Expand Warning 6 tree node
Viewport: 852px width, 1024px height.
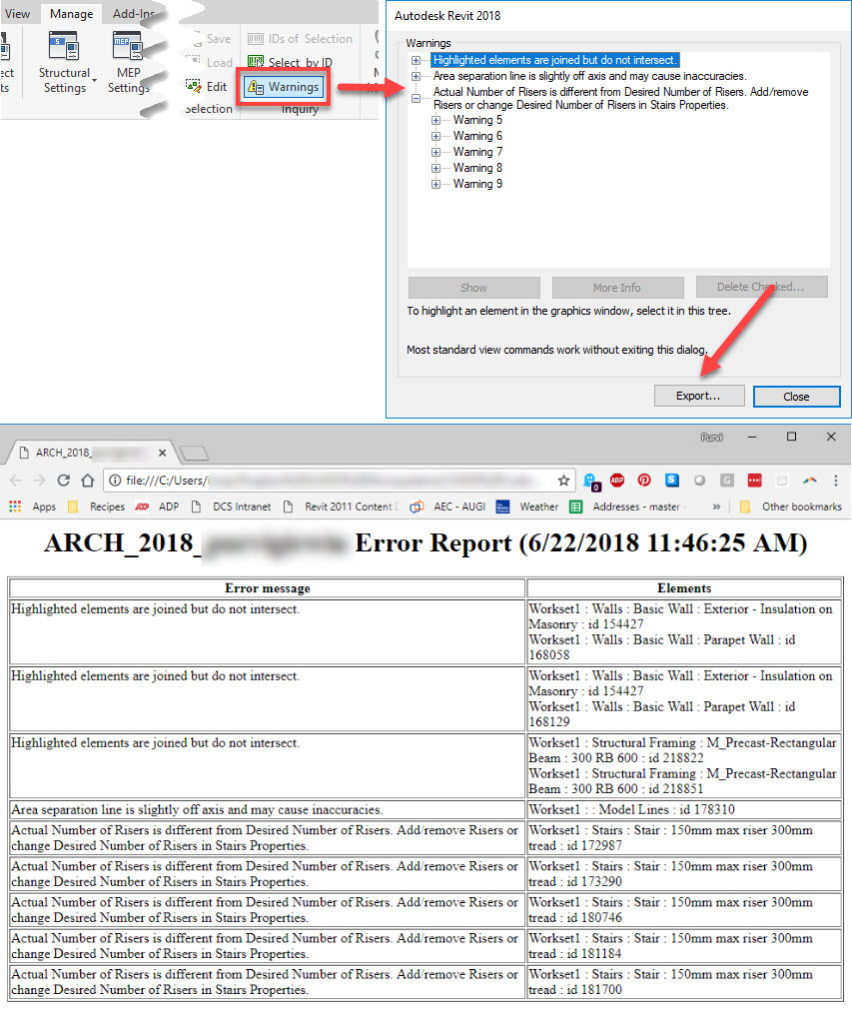tap(436, 136)
